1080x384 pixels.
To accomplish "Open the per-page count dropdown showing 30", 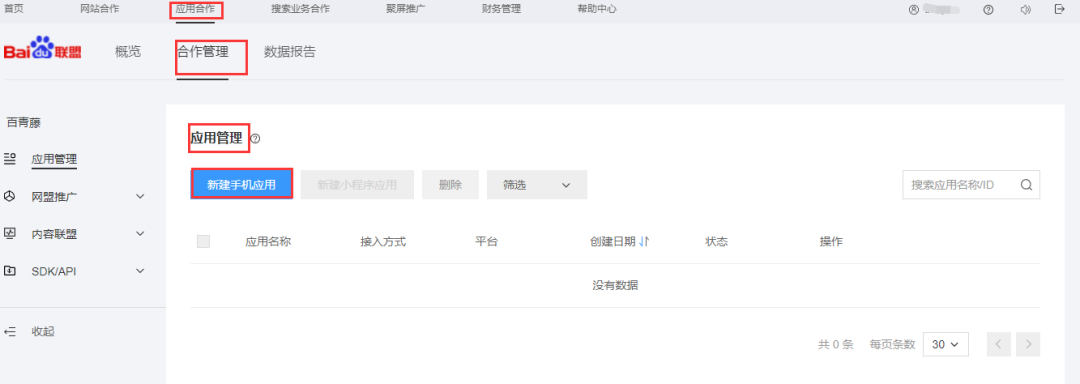I will click(946, 344).
